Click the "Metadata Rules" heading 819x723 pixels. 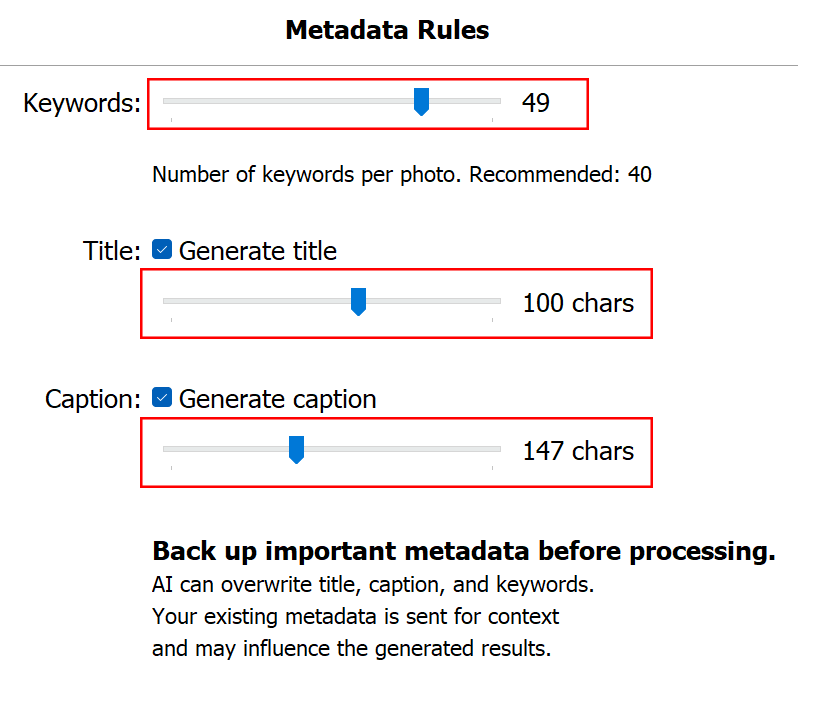[x=387, y=30]
